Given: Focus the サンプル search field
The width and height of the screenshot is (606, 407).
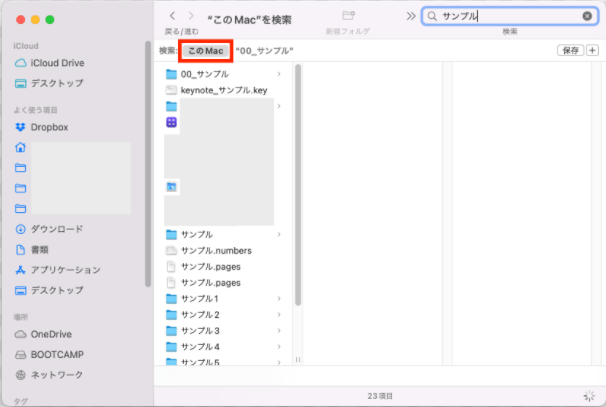Looking at the screenshot, I should coord(510,16).
